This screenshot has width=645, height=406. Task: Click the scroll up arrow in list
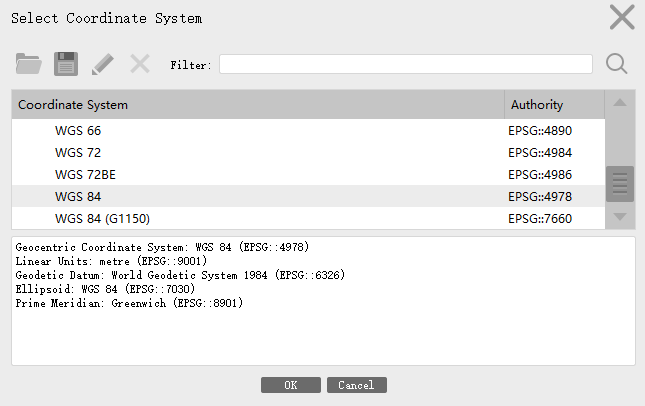[620, 103]
